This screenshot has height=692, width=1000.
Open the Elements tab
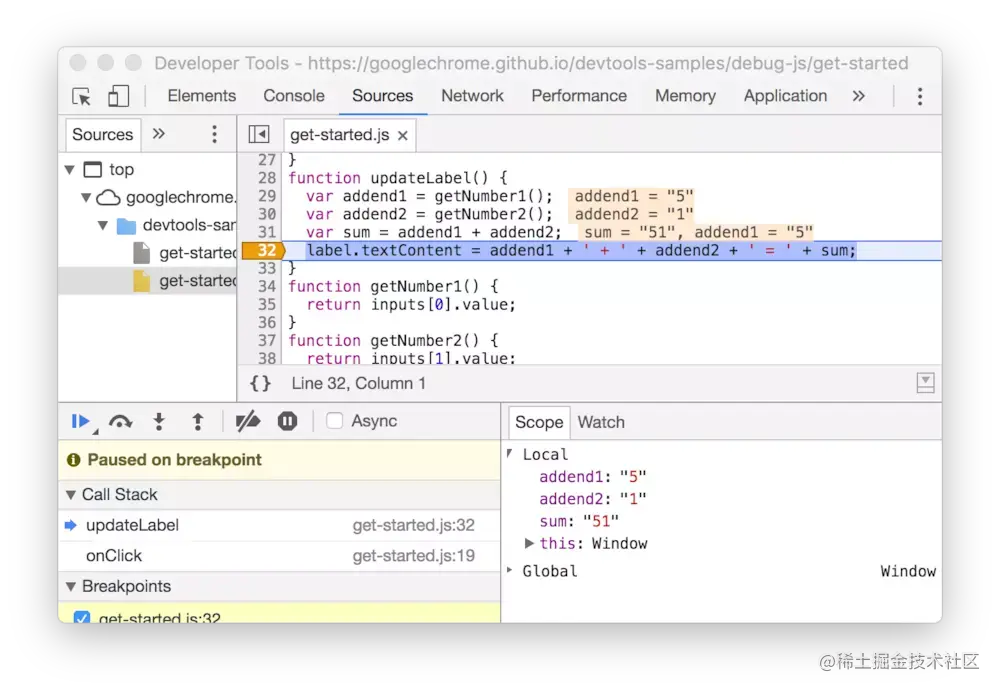click(202, 96)
